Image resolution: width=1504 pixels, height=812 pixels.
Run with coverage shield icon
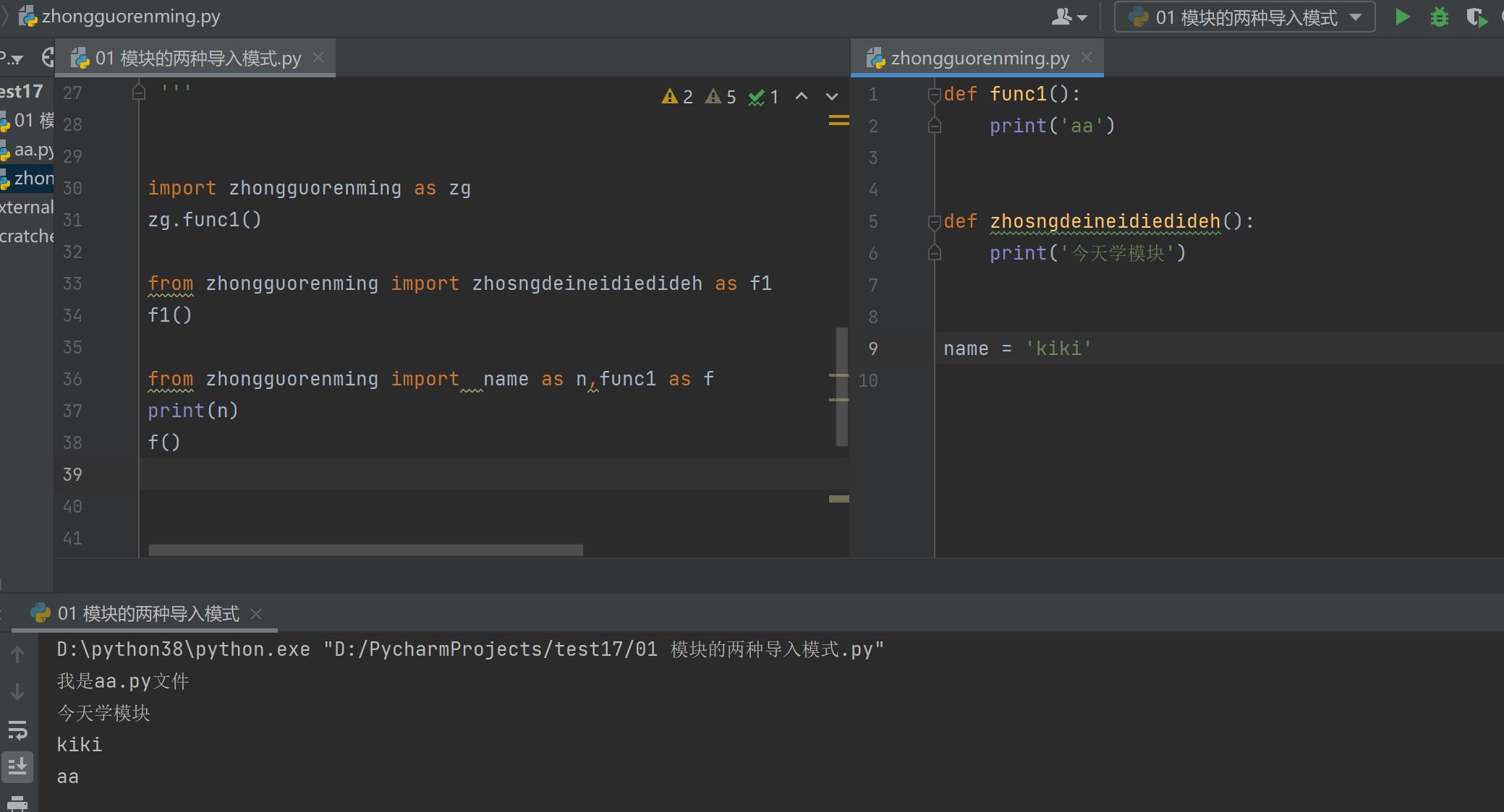1476,17
